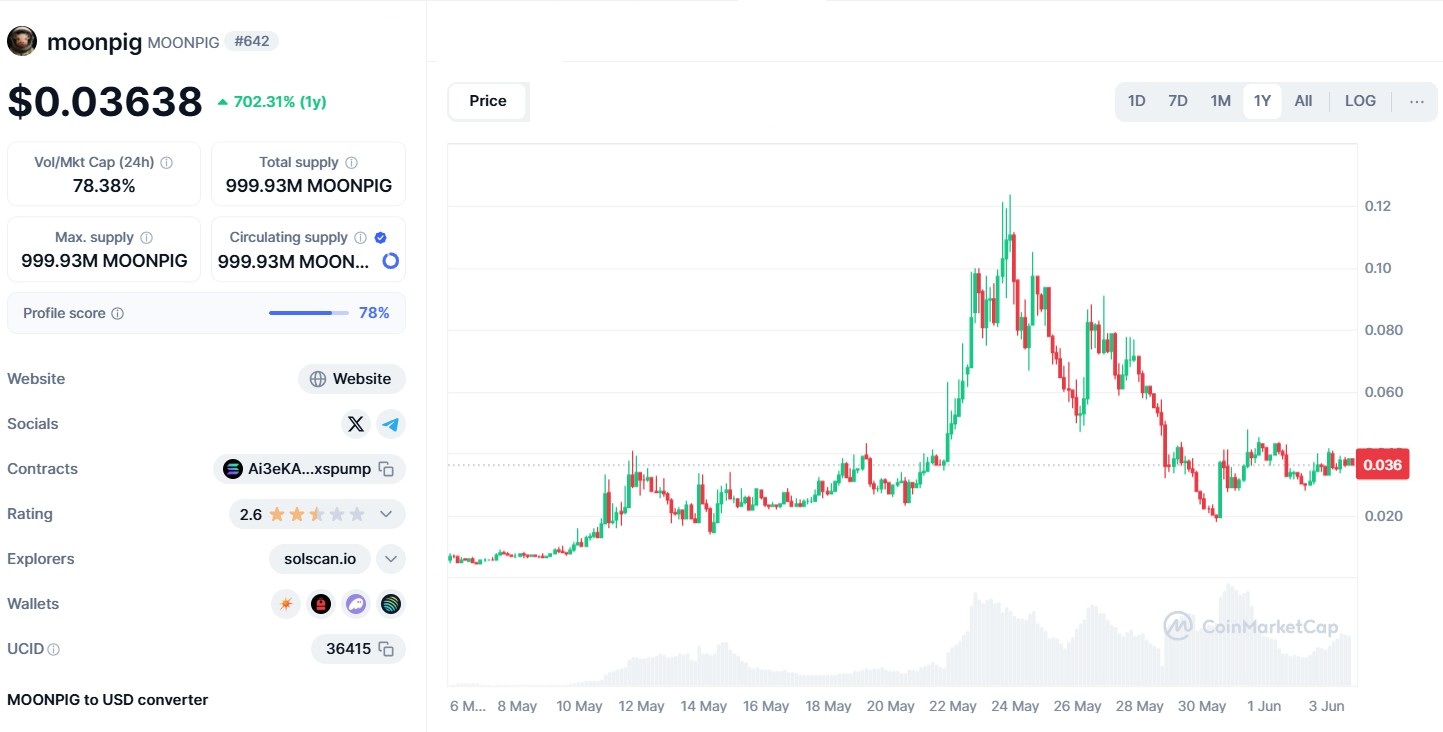
Task: Open the chart's three-dot more options menu
Action: (x=1417, y=101)
